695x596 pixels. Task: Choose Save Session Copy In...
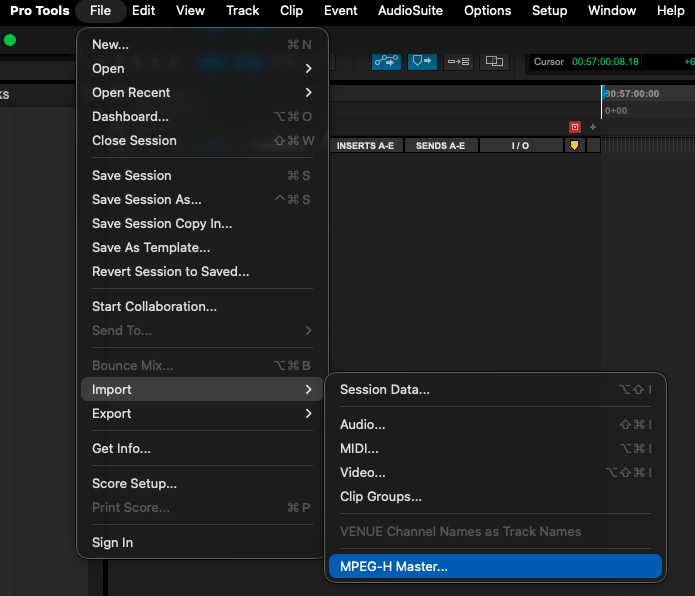[x=202, y=223]
